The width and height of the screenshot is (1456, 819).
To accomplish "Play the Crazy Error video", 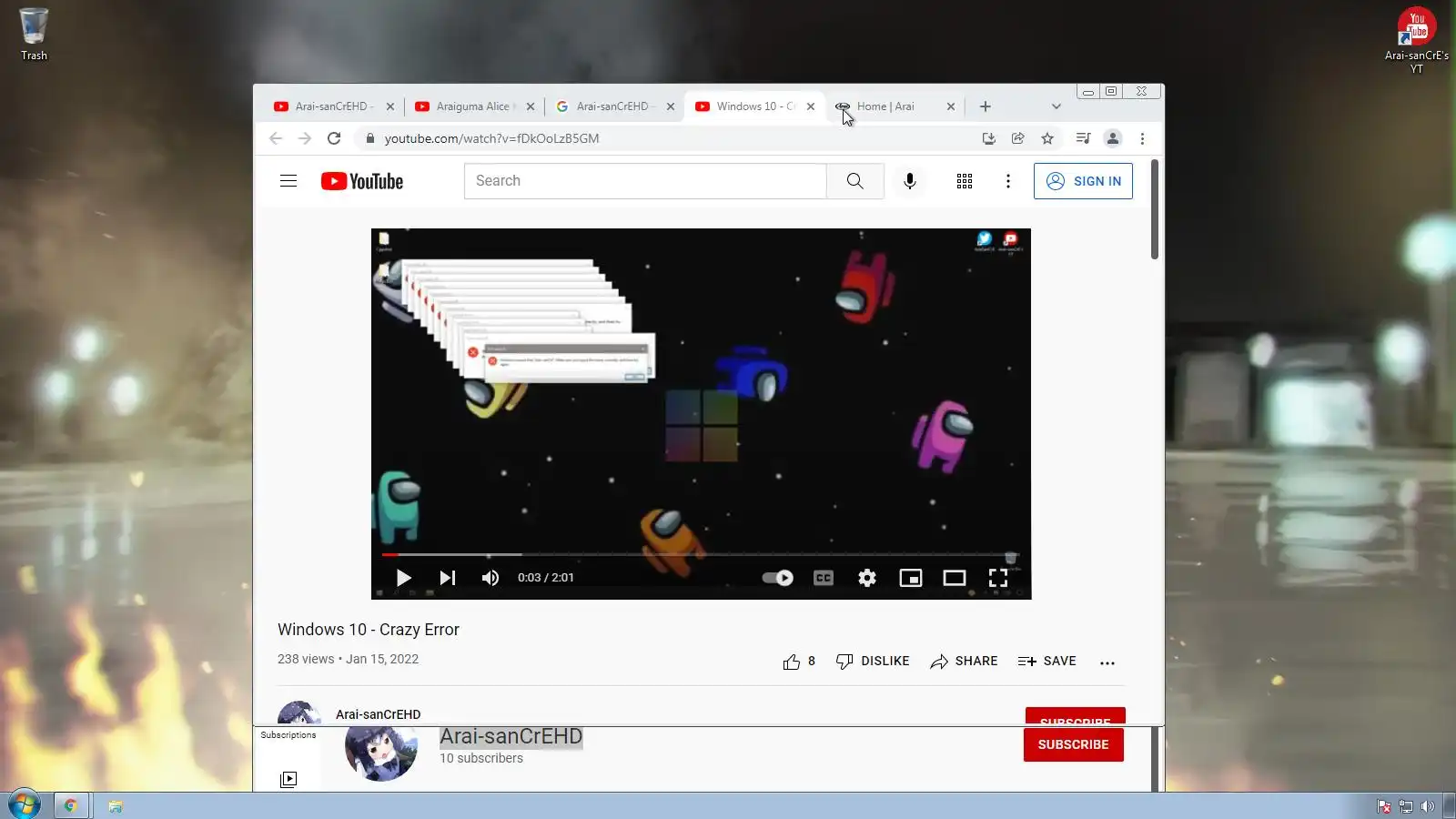I will 403,578.
